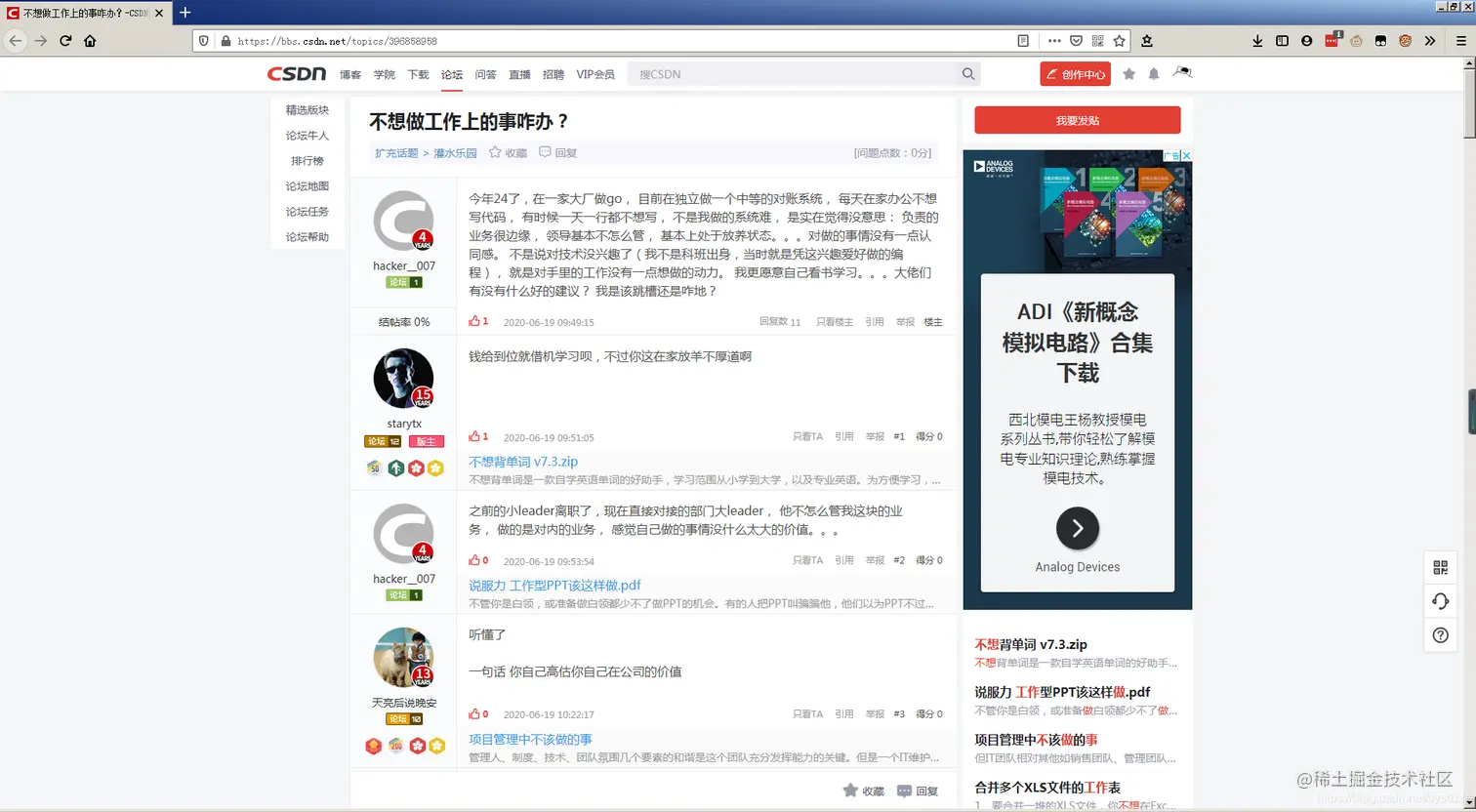Click the CSDN logo
Viewport: 1476px width, 812px height.
(x=297, y=74)
